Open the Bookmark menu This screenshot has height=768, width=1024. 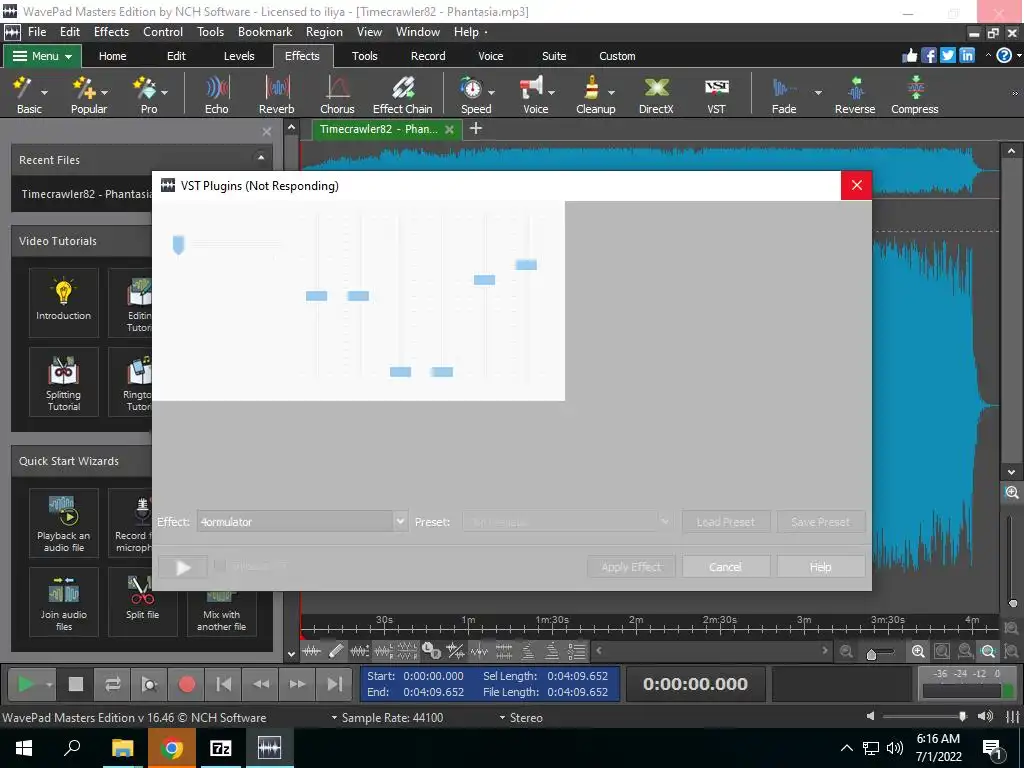[x=264, y=32]
